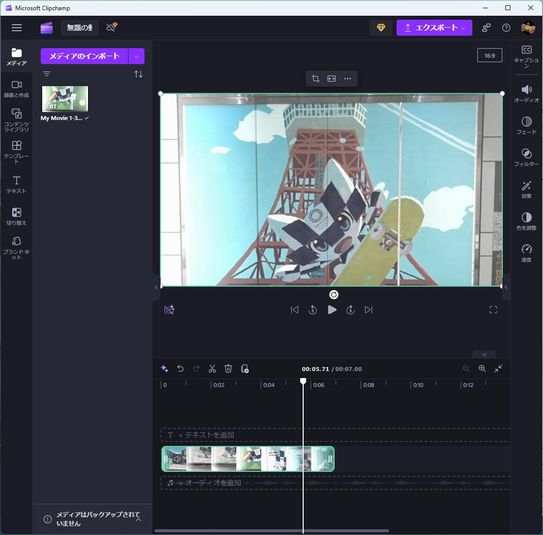Click the premium diamond icon

381,28
